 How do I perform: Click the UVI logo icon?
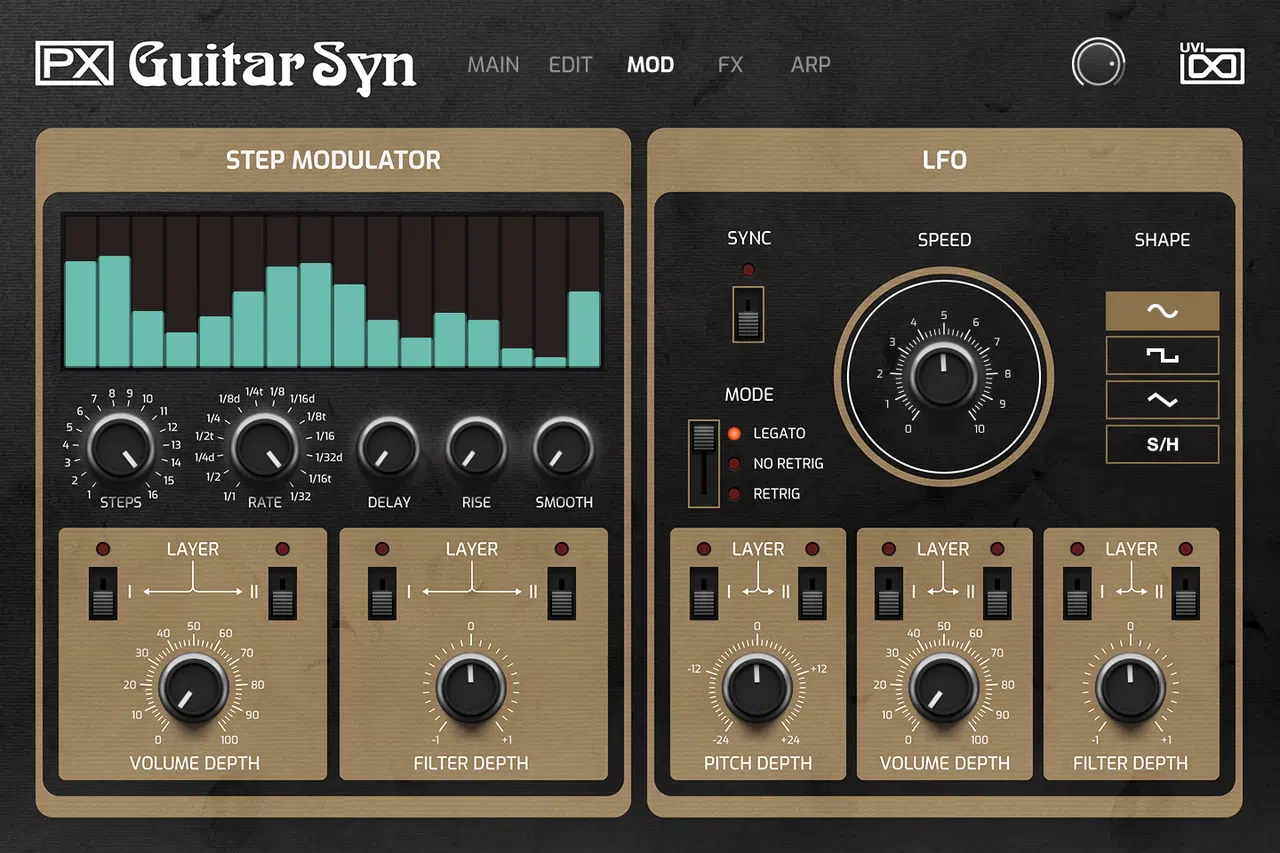[1211, 65]
